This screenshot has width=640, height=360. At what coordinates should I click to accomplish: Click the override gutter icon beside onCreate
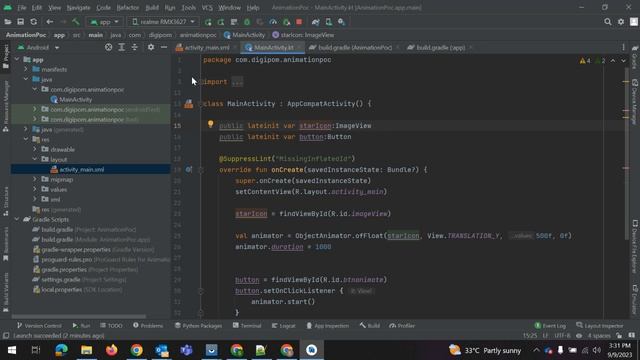(x=189, y=169)
